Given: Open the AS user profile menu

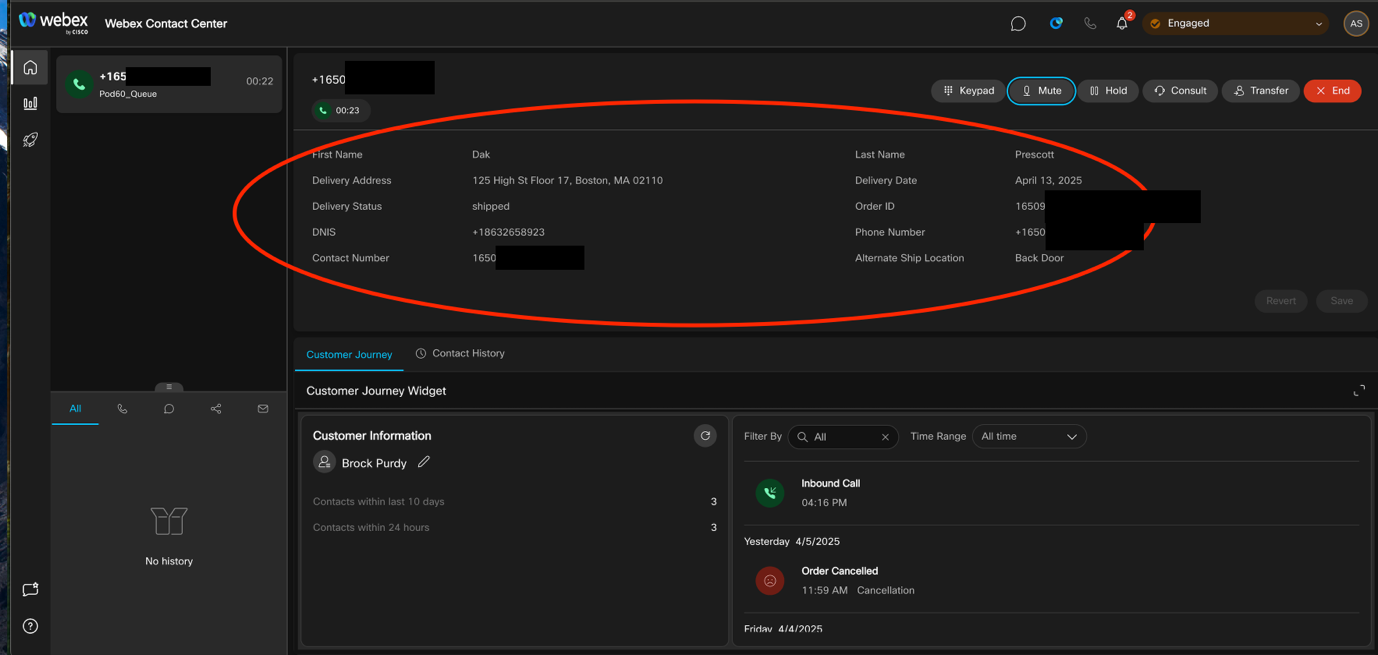Looking at the screenshot, I should pyautogui.click(x=1356, y=24).
